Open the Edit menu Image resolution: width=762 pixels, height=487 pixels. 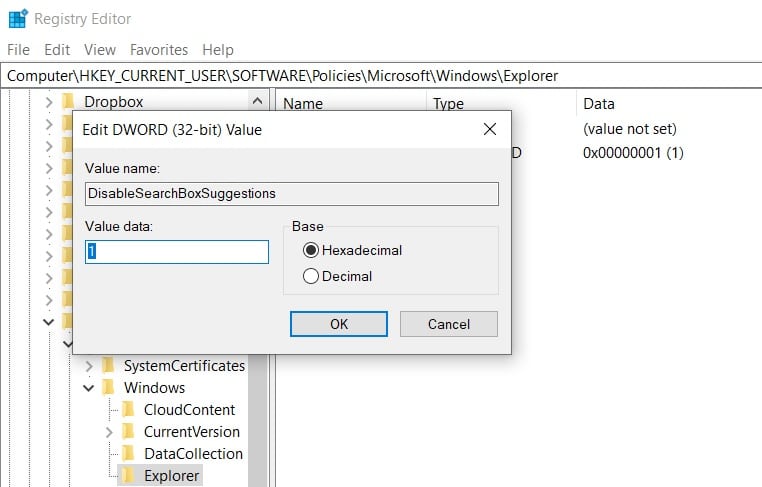[57, 49]
